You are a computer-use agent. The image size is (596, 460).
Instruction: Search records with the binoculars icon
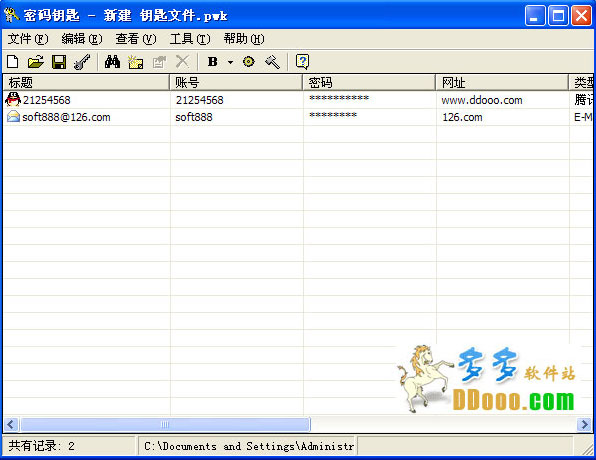tap(113, 62)
